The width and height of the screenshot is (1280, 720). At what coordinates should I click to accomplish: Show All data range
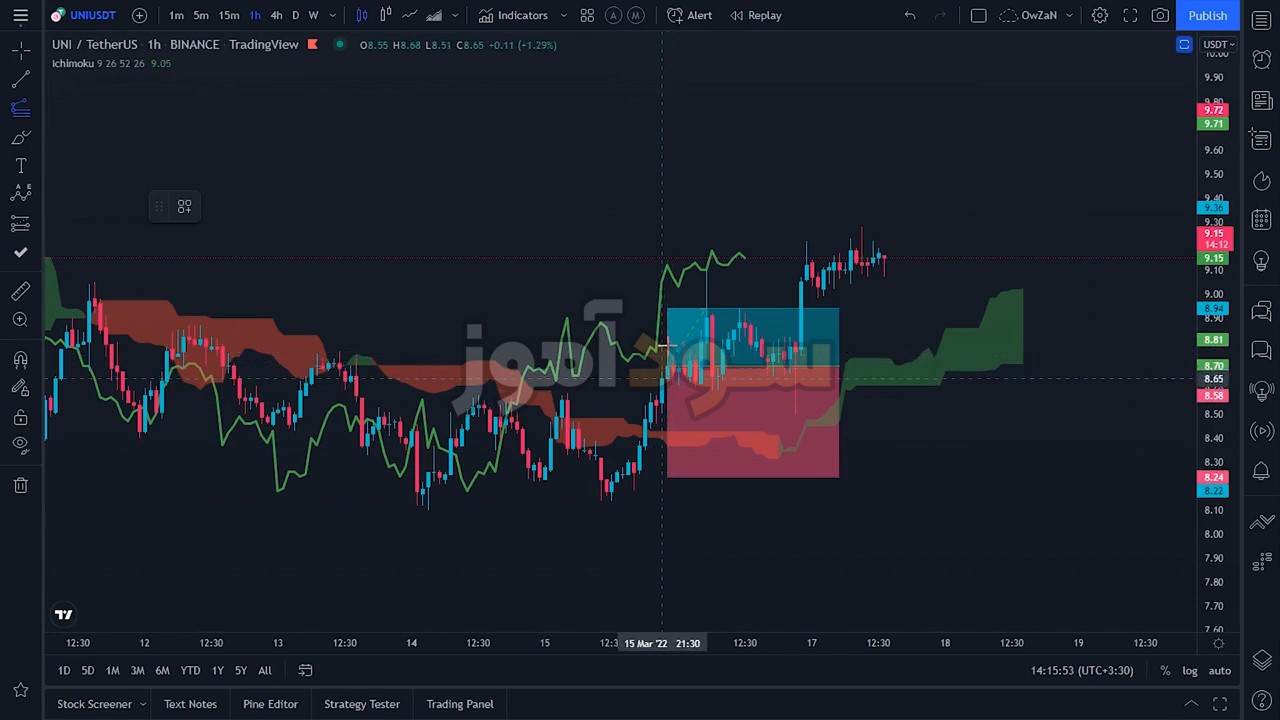click(265, 671)
